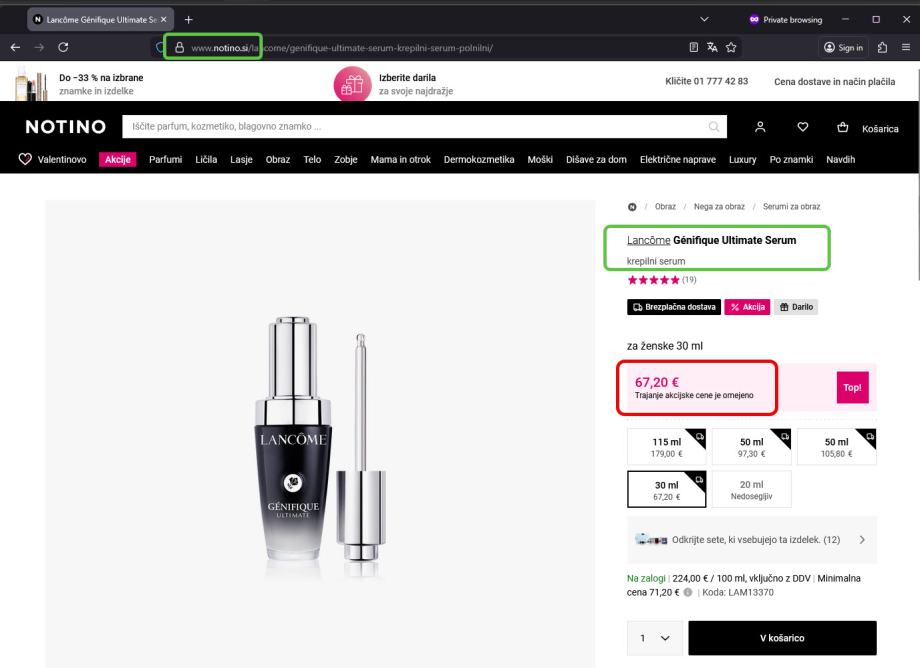Open the Parfumi menu
The image size is (920, 668).
coord(165,160)
